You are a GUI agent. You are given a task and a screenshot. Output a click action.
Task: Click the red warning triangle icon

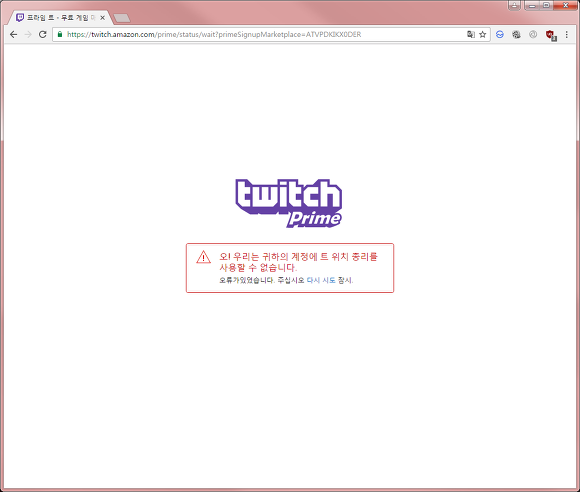(203, 257)
